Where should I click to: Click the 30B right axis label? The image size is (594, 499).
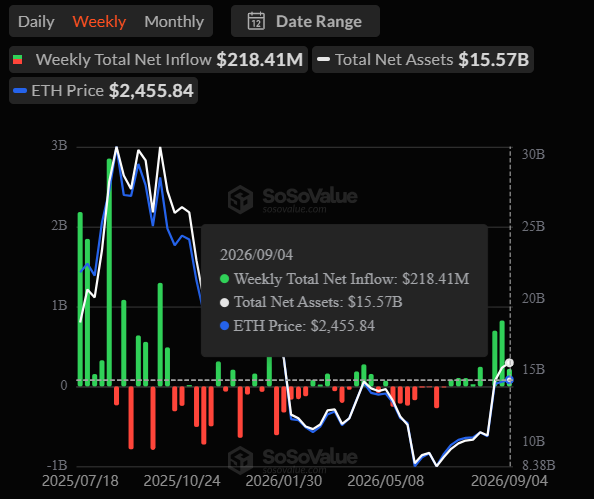533,154
